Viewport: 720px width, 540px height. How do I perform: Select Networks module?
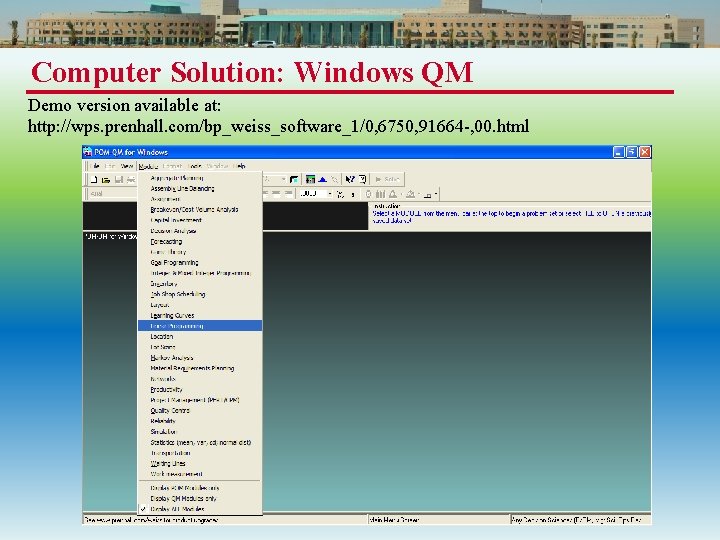(200, 379)
